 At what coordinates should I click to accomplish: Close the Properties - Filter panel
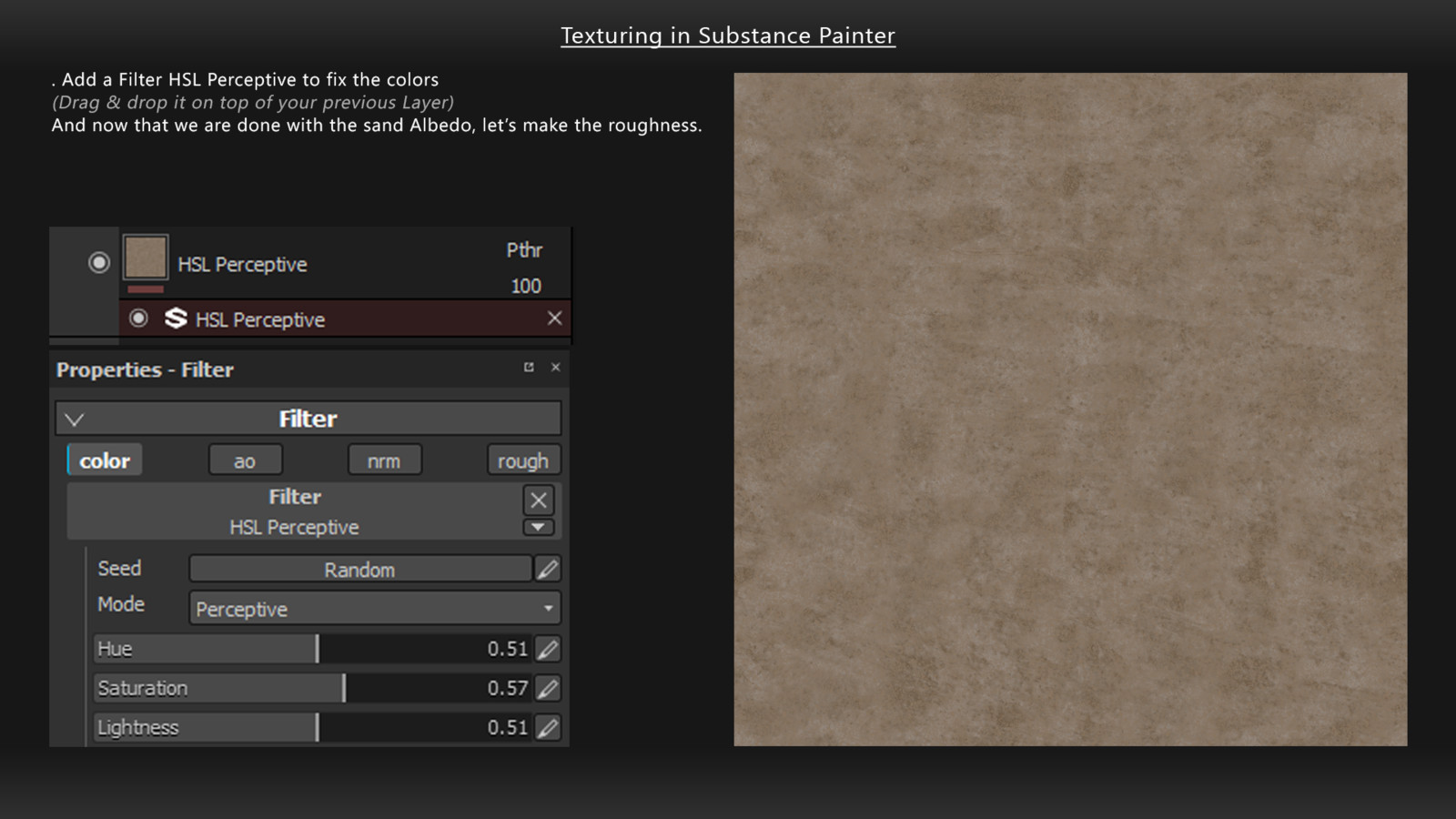(556, 367)
